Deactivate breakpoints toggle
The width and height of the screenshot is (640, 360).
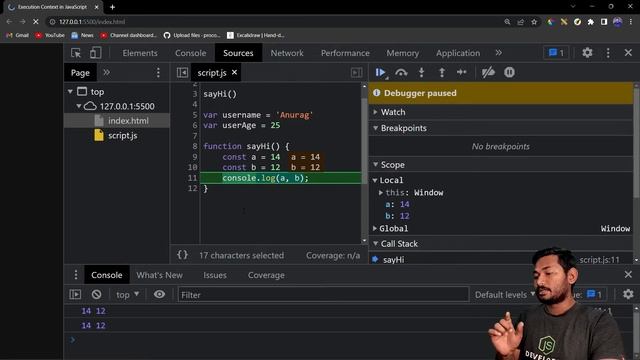pyautogui.click(x=488, y=73)
